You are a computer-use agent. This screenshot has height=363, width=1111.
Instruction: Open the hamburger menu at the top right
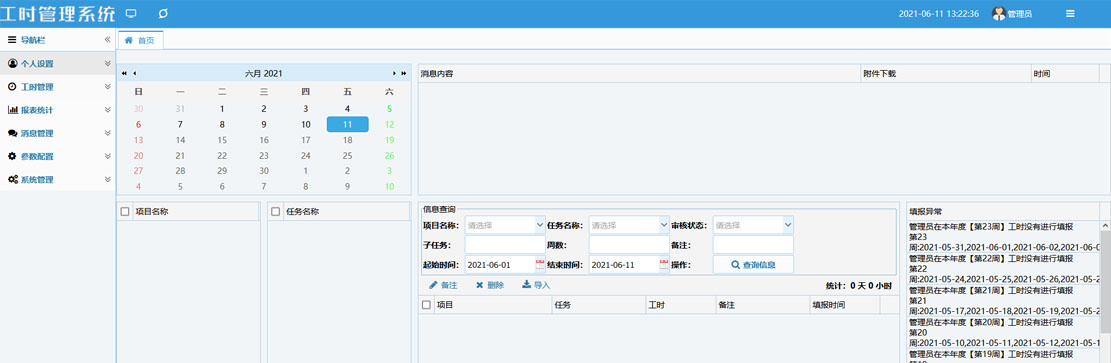[1070, 13]
